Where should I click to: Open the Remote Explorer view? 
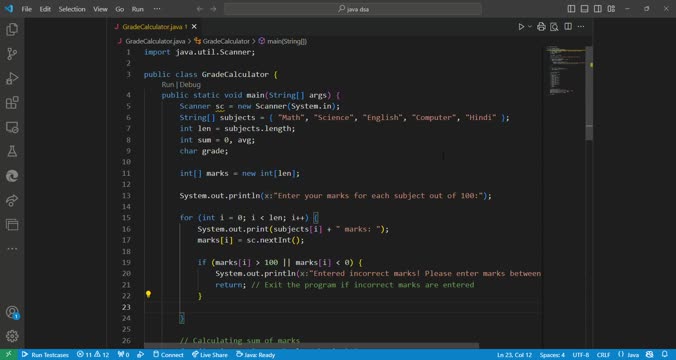click(12, 127)
